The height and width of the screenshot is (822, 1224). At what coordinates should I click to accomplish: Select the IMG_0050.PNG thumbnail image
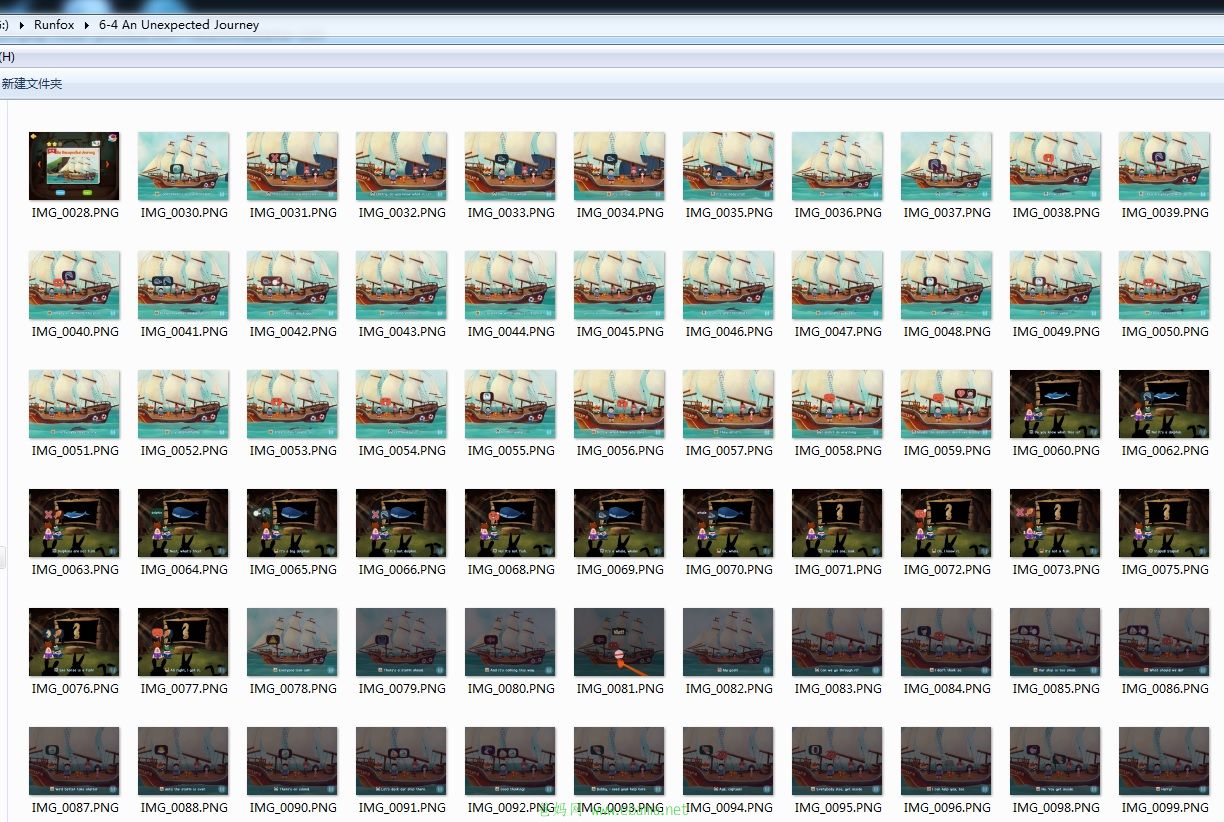(x=1164, y=285)
